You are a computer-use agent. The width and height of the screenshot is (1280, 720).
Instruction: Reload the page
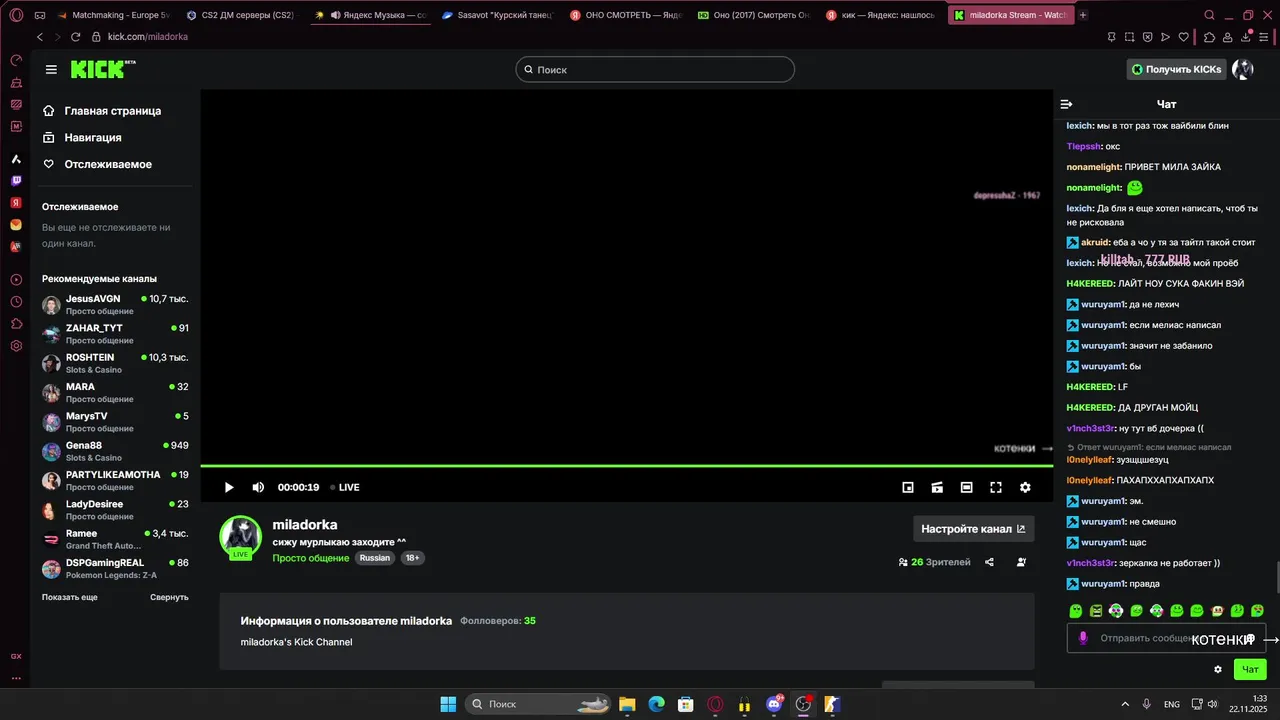[75, 36]
